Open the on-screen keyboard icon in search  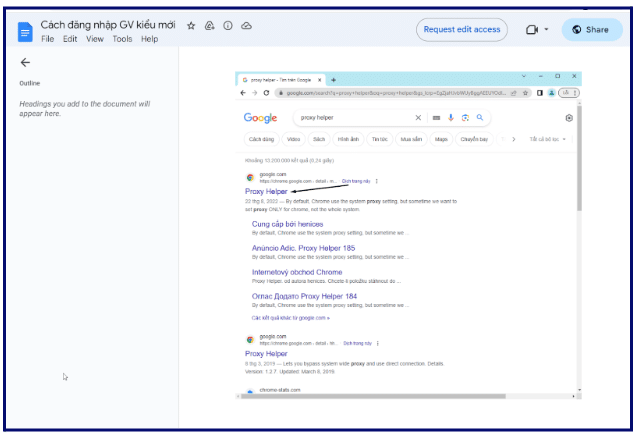tap(436, 118)
